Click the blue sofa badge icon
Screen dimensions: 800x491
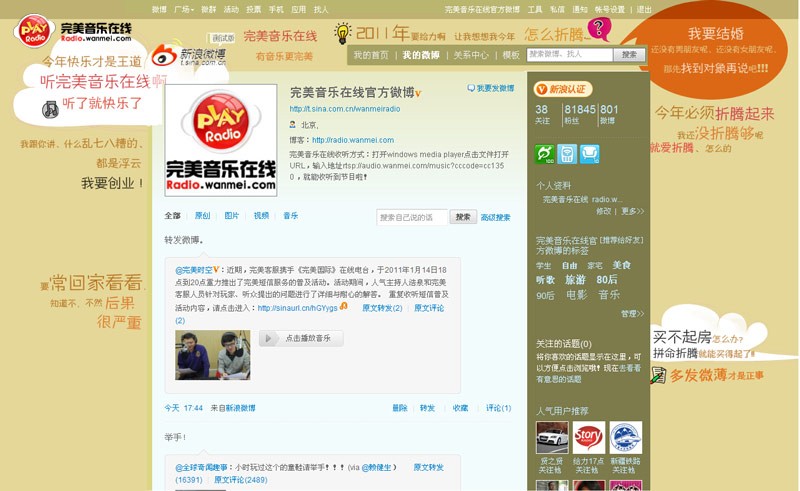[x=590, y=154]
